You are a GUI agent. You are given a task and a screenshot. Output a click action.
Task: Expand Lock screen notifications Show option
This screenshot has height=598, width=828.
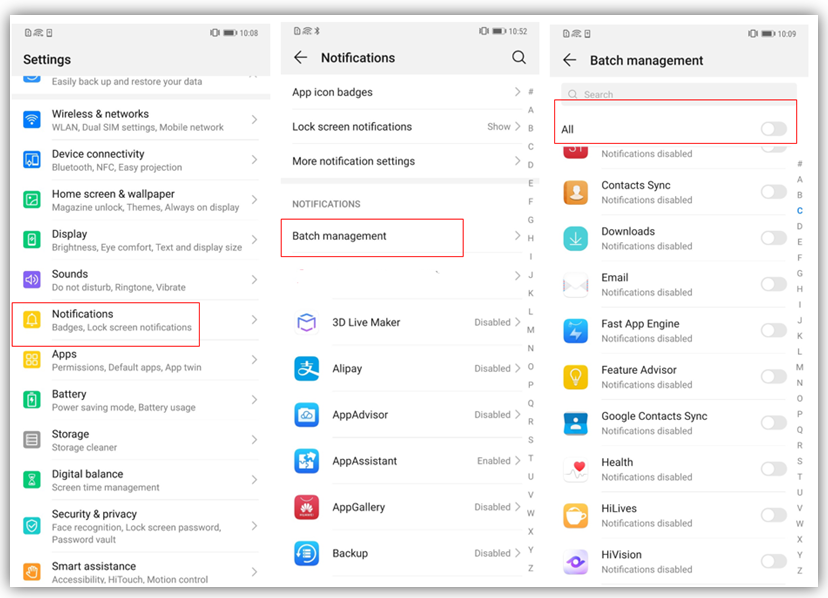pos(505,127)
